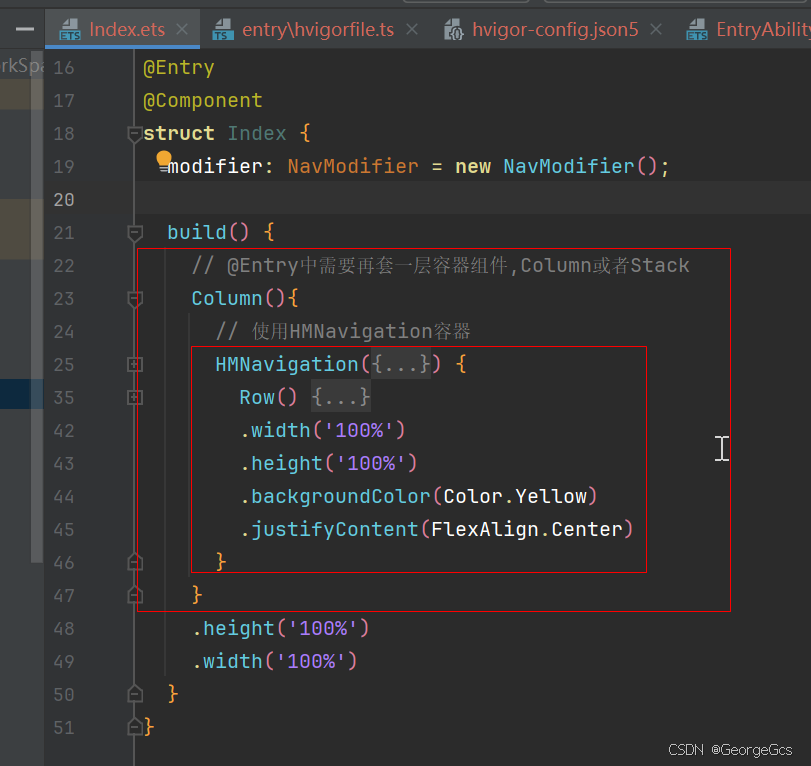The width and height of the screenshot is (811, 766).
Task: Click the minimize panel dash icon
Action: [x=25, y=29]
